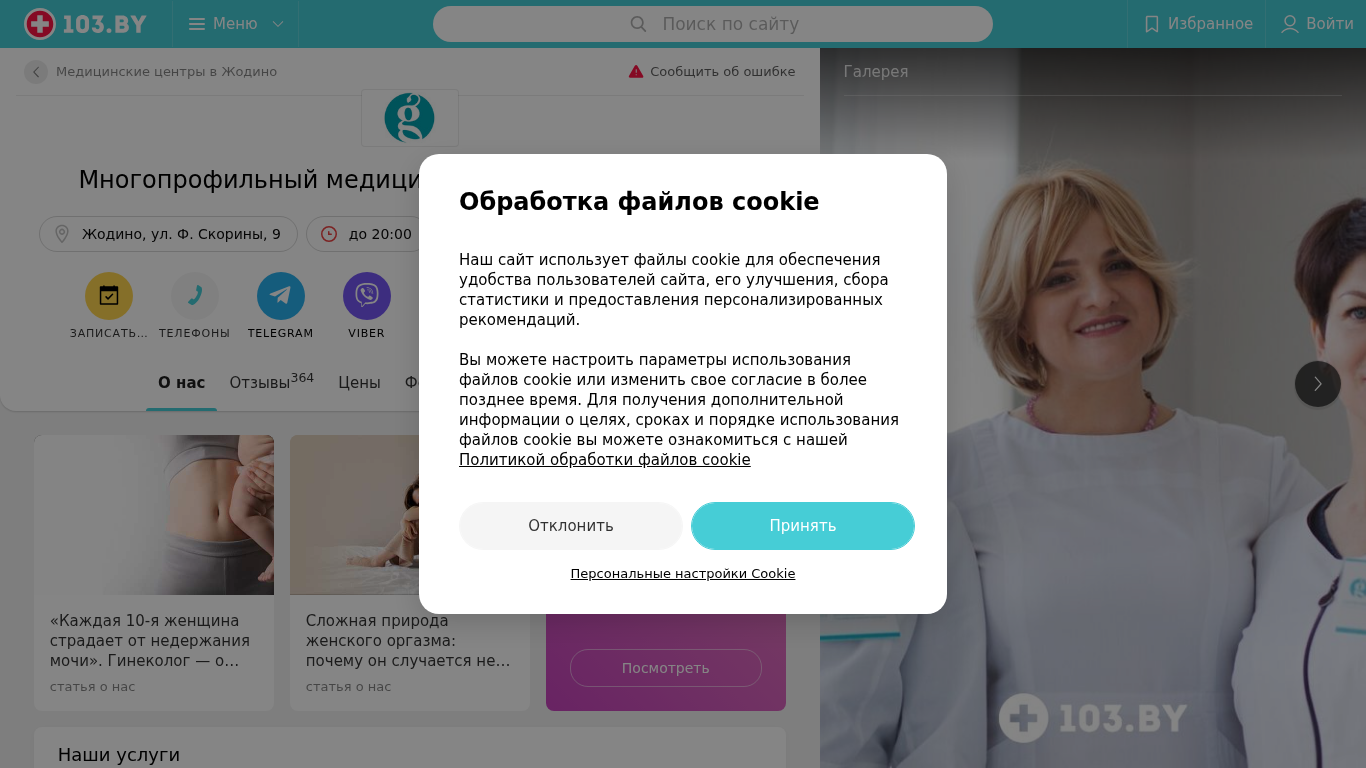Expand the Меню dropdown
Screen dimensions: 1366x768
[236, 24]
